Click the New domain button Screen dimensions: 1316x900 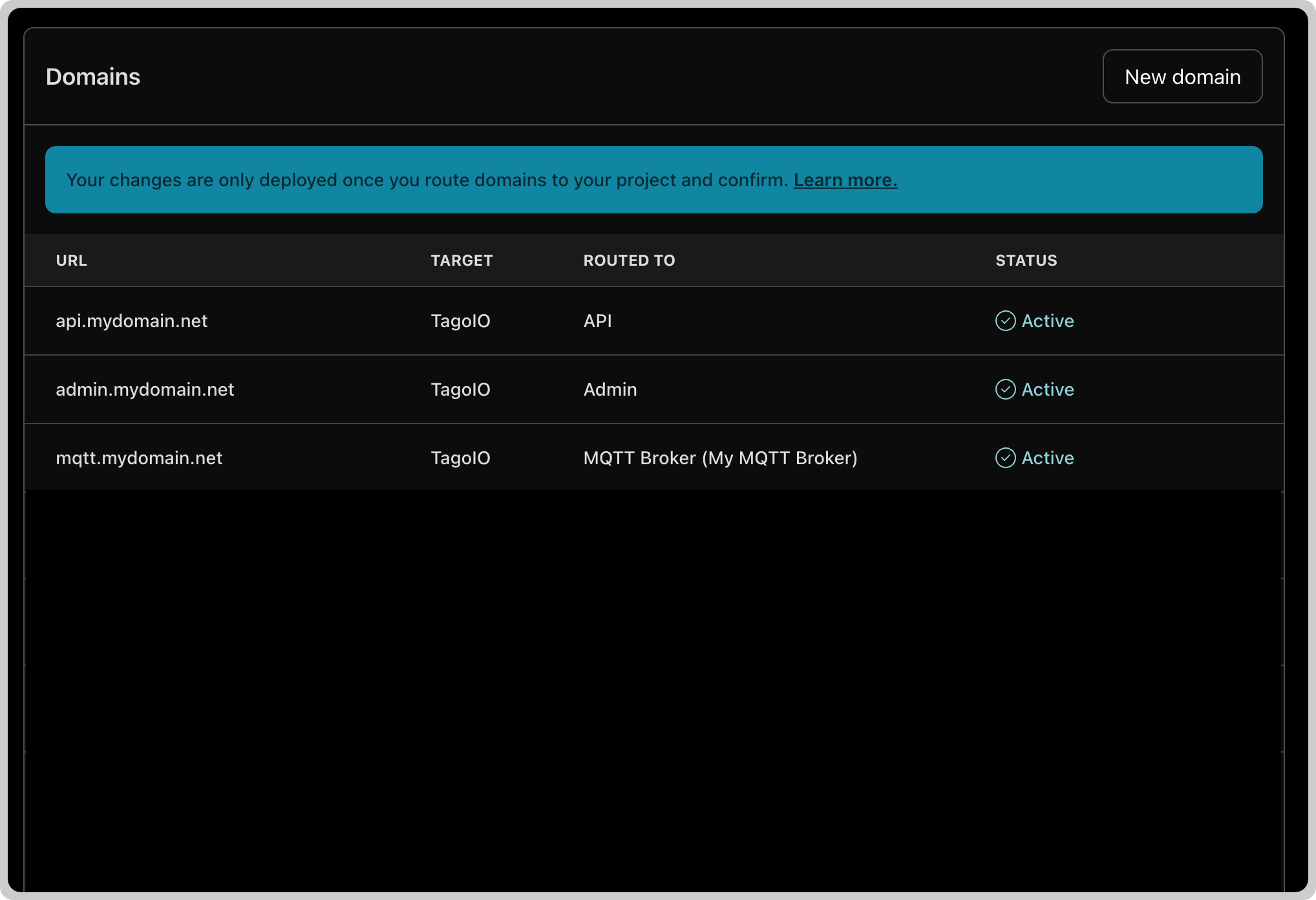1182,76
